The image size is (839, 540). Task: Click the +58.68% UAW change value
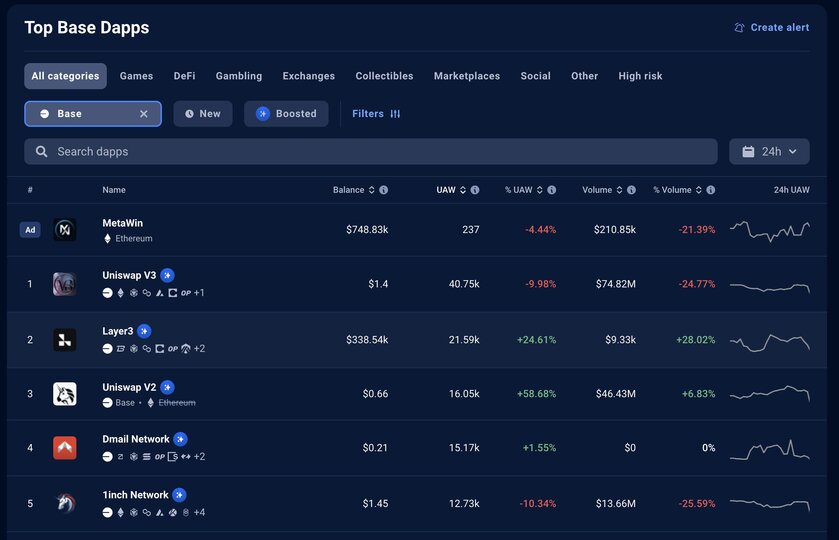tap(536, 394)
